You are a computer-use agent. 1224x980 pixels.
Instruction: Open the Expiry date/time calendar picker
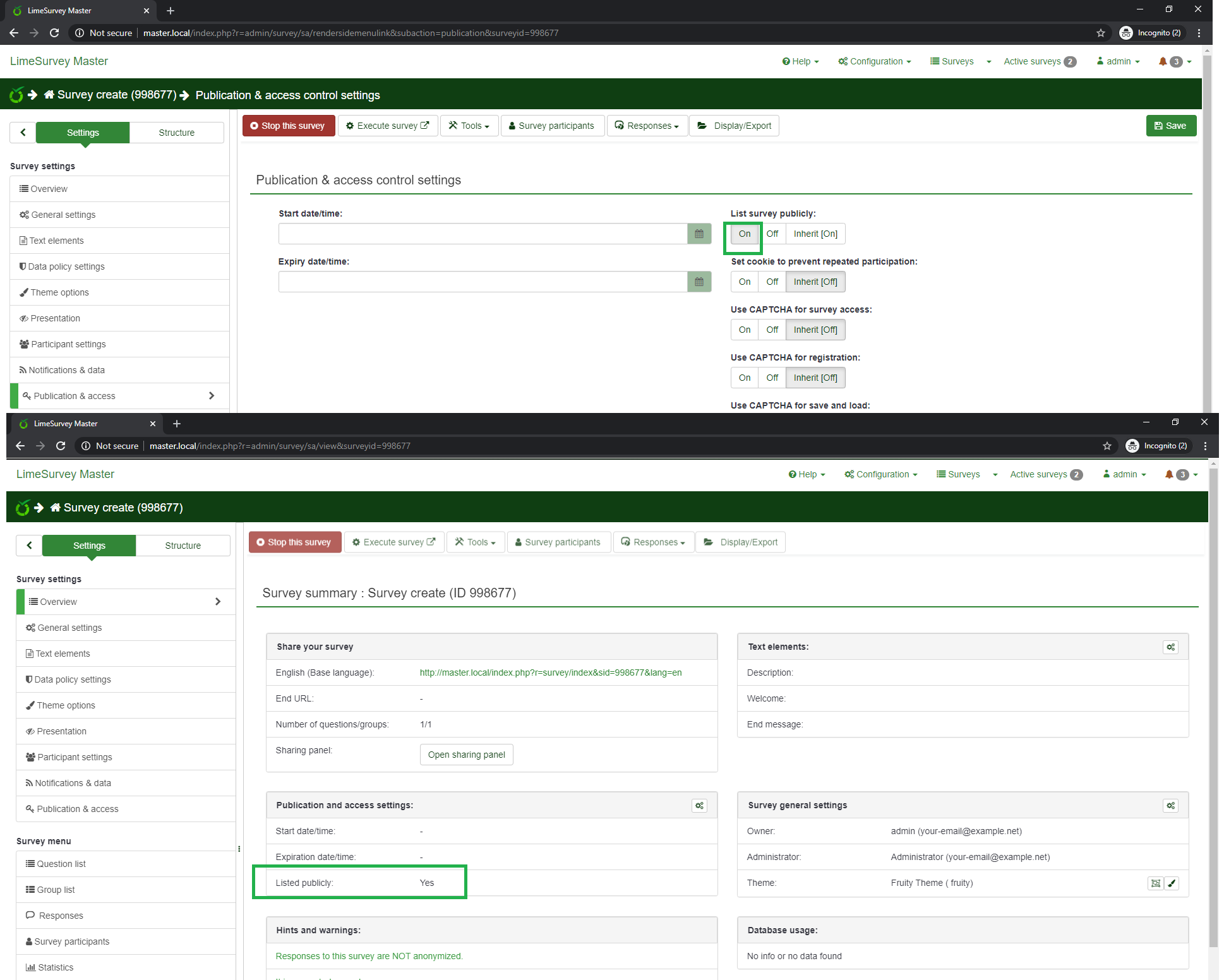(699, 282)
